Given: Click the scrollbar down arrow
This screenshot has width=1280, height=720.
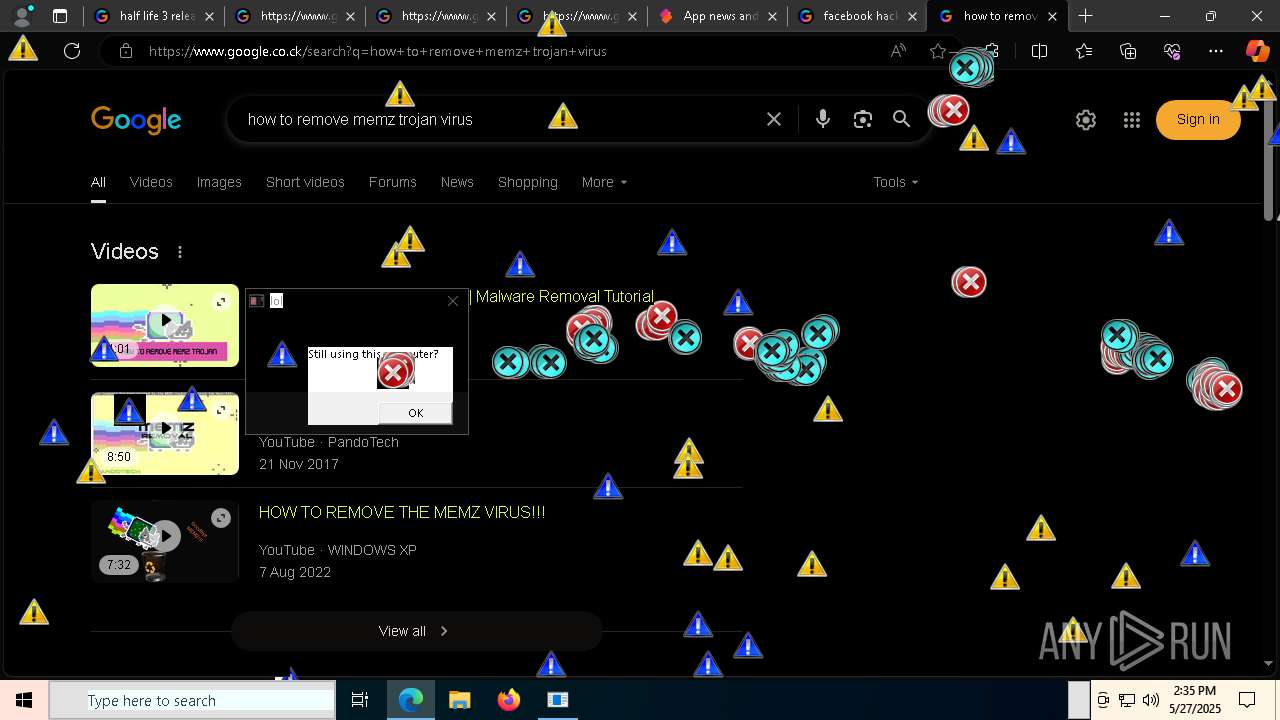Looking at the screenshot, I should pyautogui.click(x=1269, y=663).
